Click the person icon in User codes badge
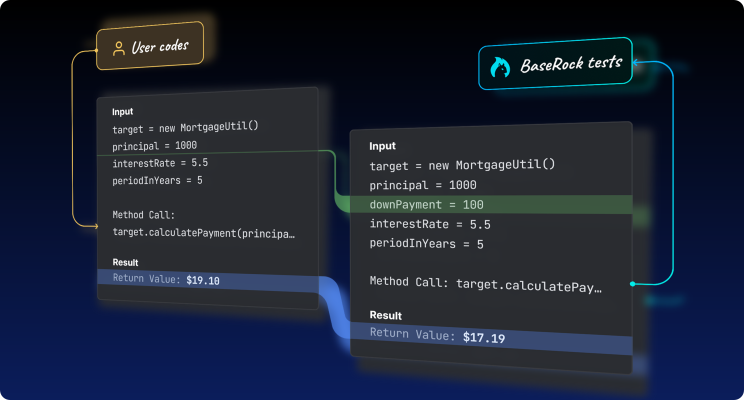Screen dimensions: 744x400 coord(119,48)
